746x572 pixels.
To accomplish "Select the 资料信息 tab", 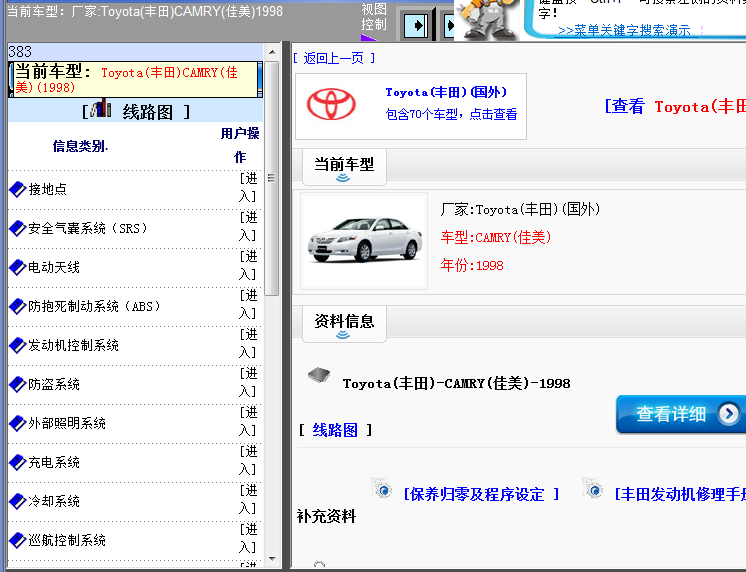I will click(344, 324).
